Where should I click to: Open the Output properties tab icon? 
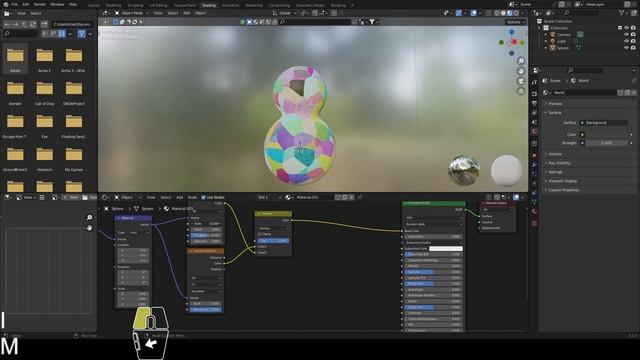tap(534, 103)
